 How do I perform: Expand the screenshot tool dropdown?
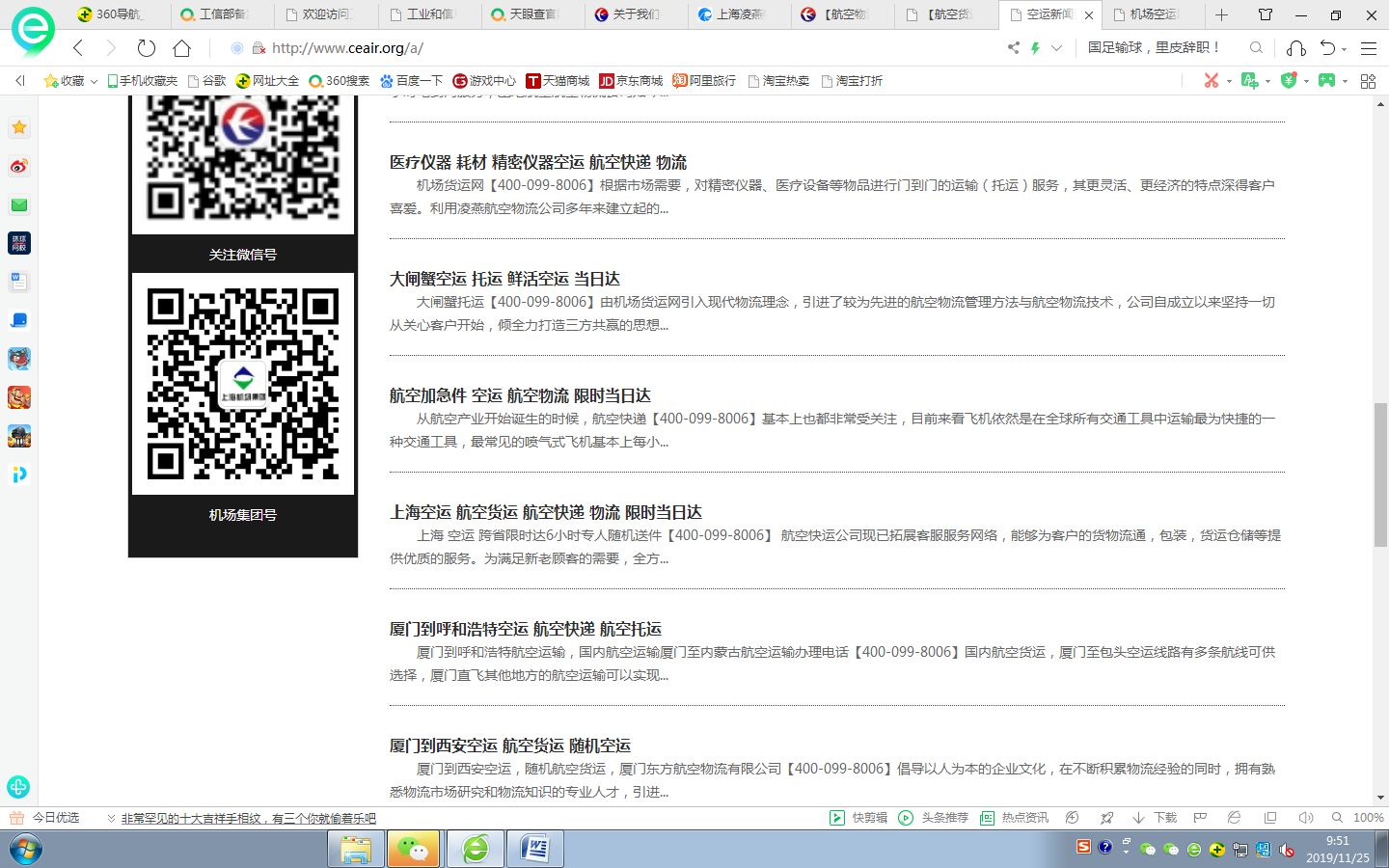click(x=1229, y=81)
